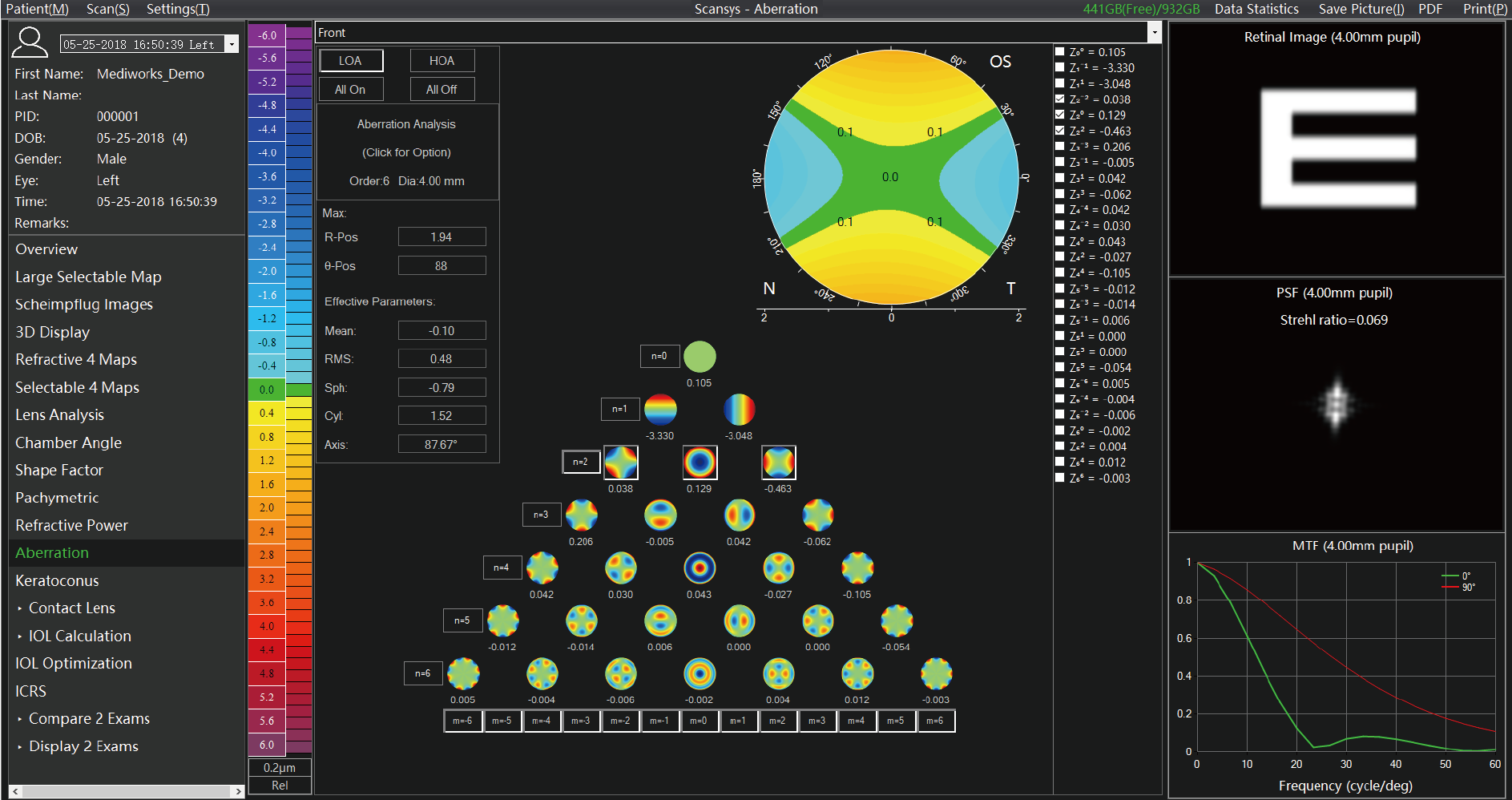Select the trefoil icon valued -0.062
Viewport: 1512px width, 800px height.
coord(818,515)
